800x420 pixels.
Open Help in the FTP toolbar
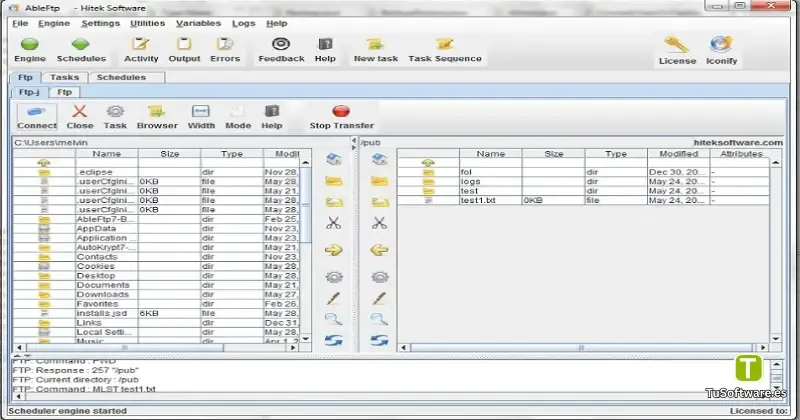point(271,117)
